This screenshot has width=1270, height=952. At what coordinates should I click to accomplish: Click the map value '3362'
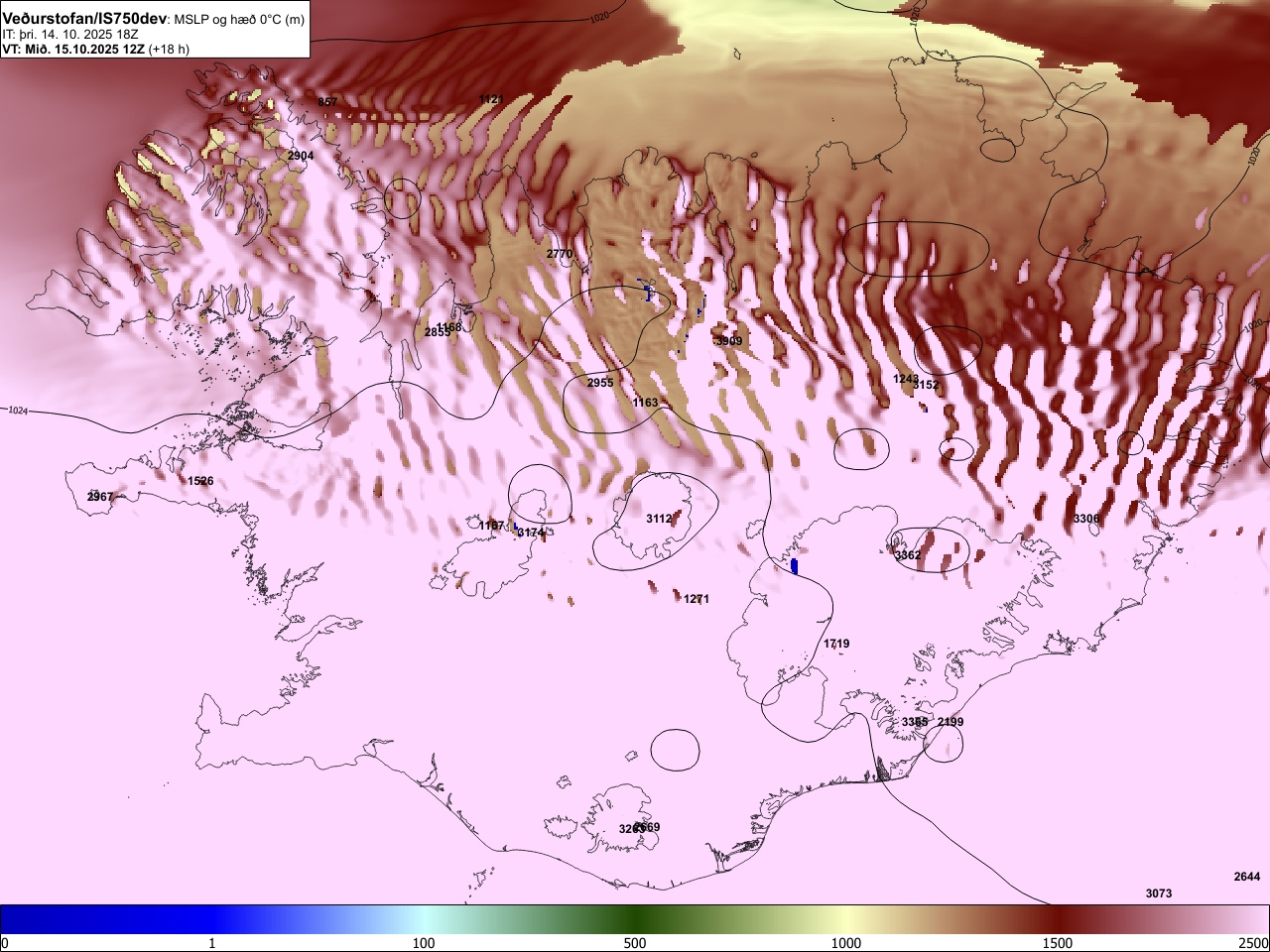[x=908, y=555]
